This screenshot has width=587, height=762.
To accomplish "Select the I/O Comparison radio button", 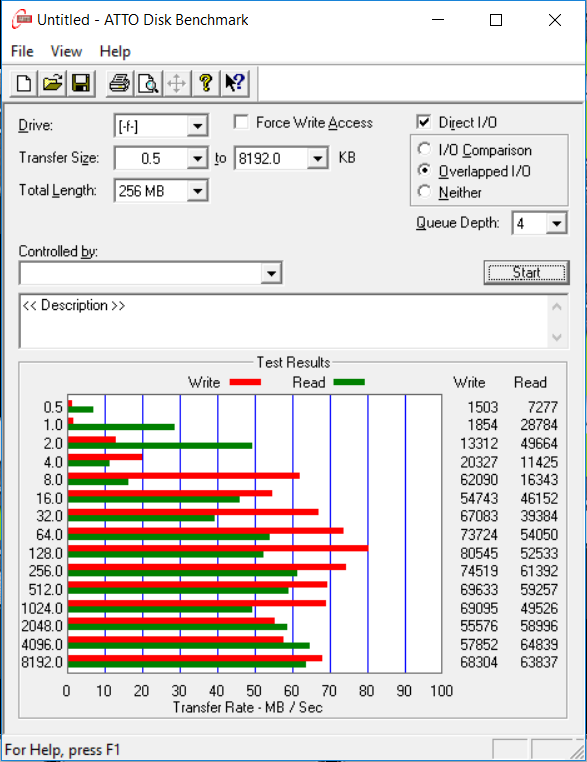I will pyautogui.click(x=424, y=149).
